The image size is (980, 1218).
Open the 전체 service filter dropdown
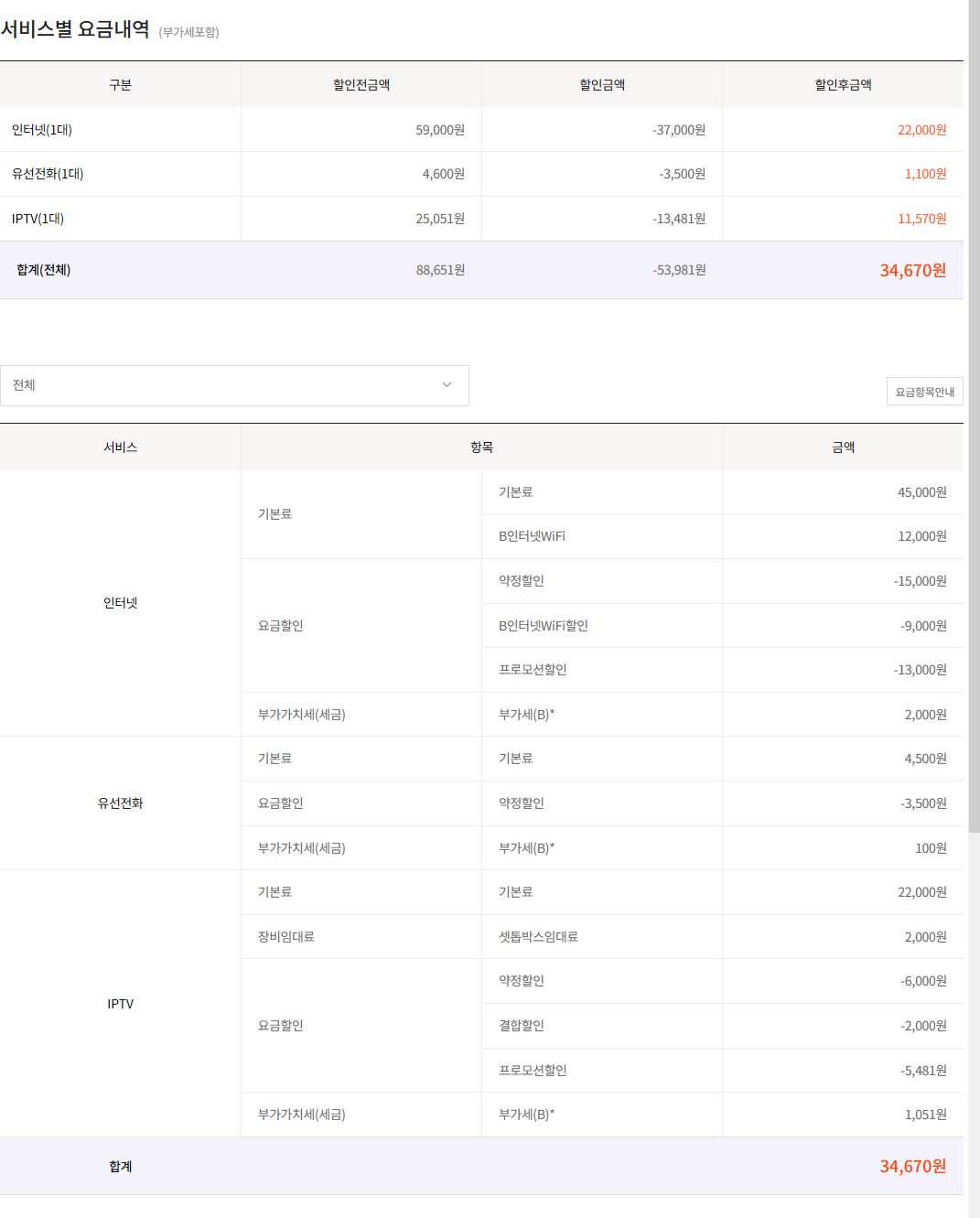pyautogui.click(x=234, y=385)
